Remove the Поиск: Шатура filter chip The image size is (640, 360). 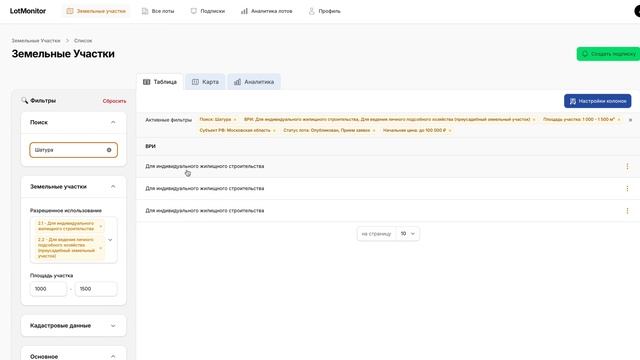[x=235, y=120]
